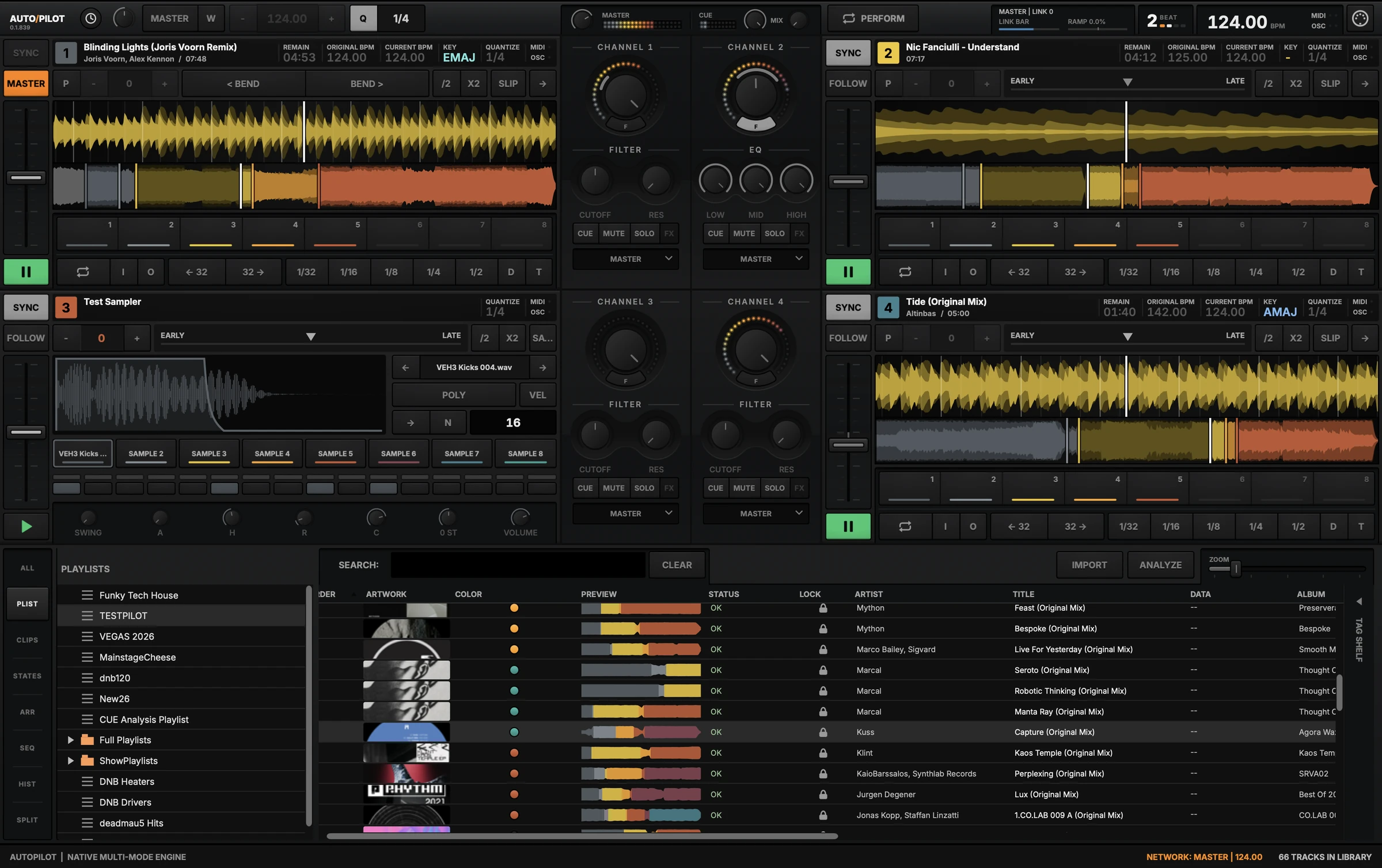Solo Channel 2
This screenshot has height=868, width=1382.
pos(774,233)
